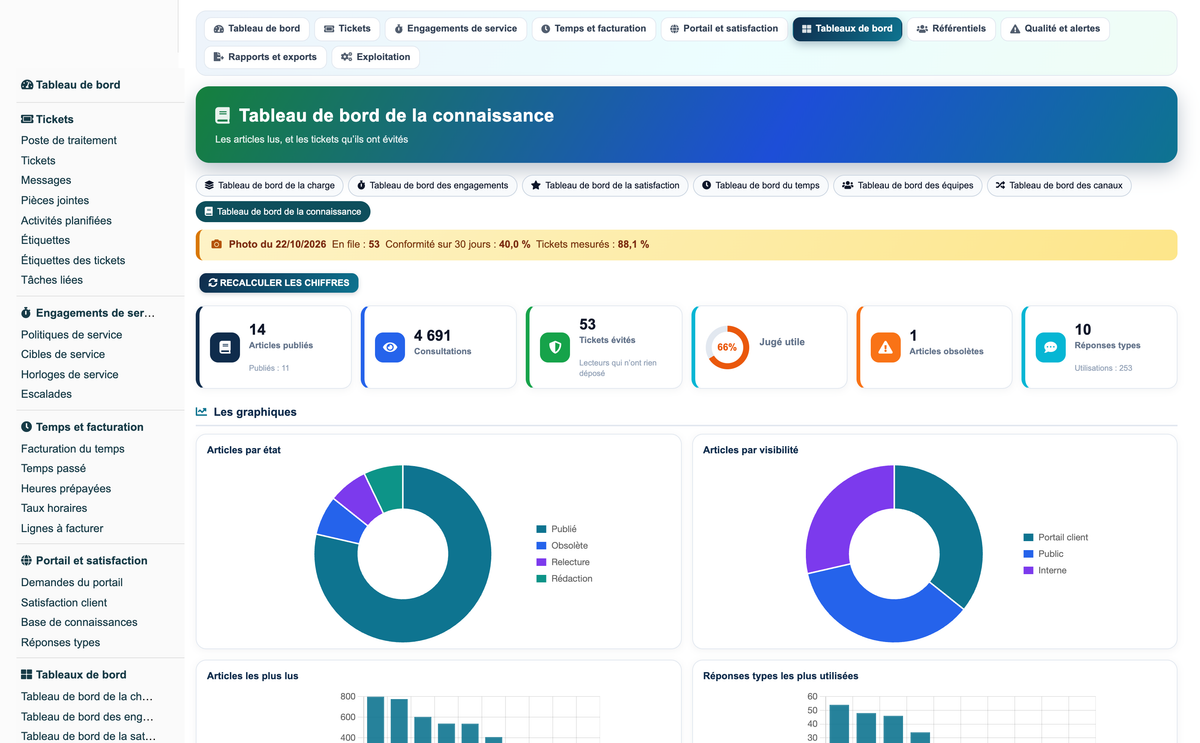Click the 66% gauge in Jugé utile card
1200x743 pixels.
pos(727,347)
